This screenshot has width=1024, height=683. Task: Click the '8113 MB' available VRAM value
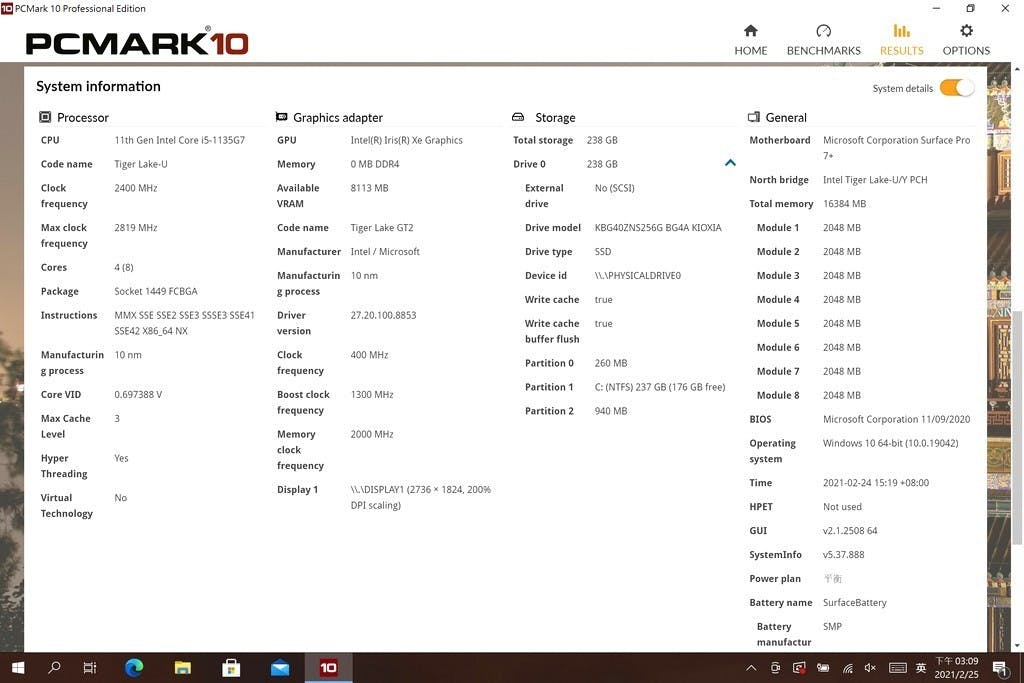pos(369,187)
